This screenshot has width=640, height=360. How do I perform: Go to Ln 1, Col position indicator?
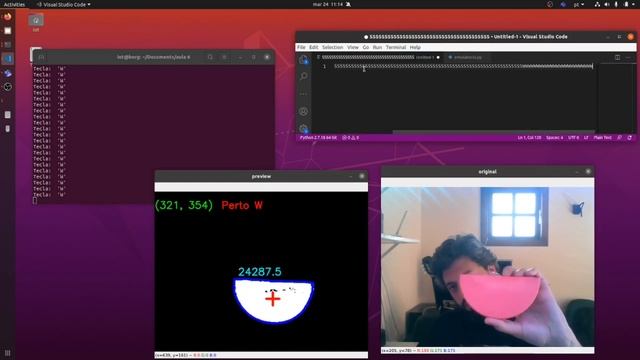[529, 138]
